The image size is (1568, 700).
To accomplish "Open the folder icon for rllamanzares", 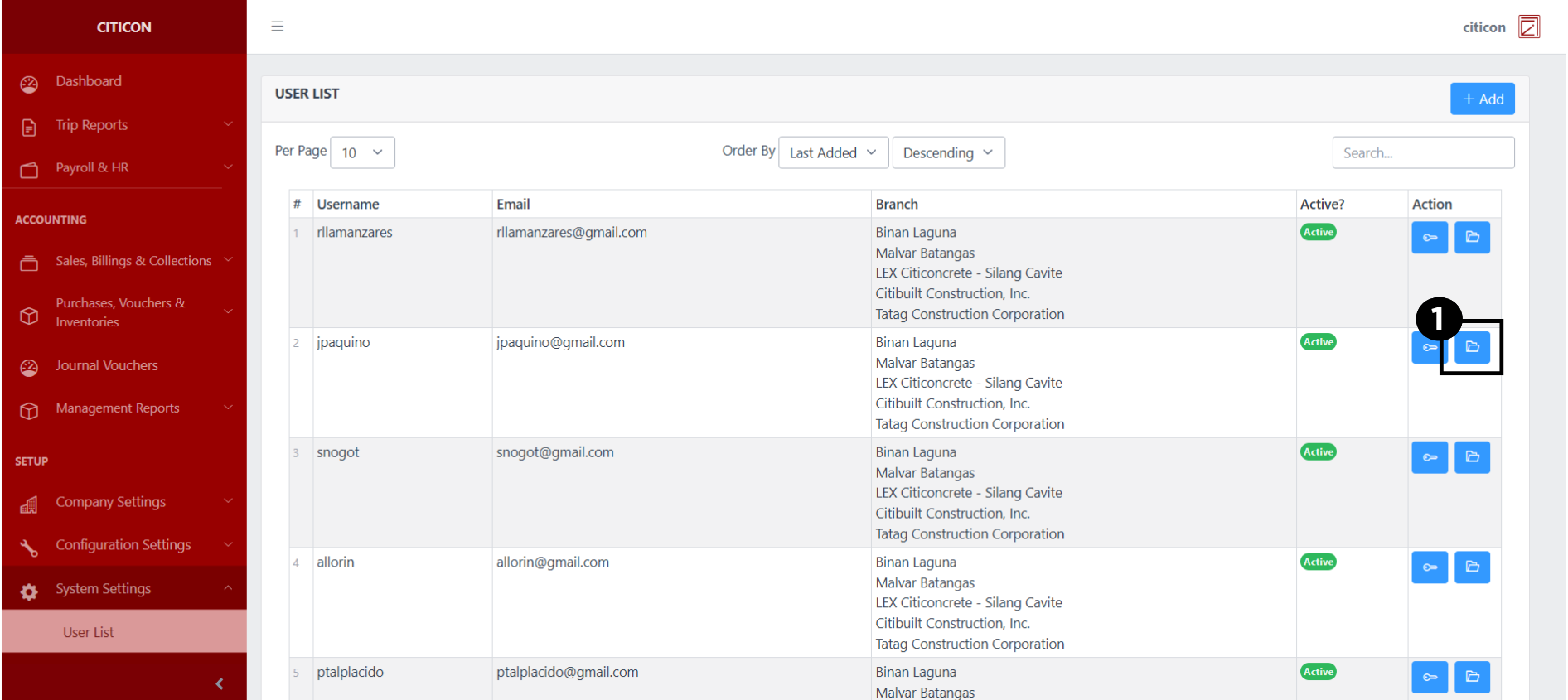I will tap(1472, 238).
